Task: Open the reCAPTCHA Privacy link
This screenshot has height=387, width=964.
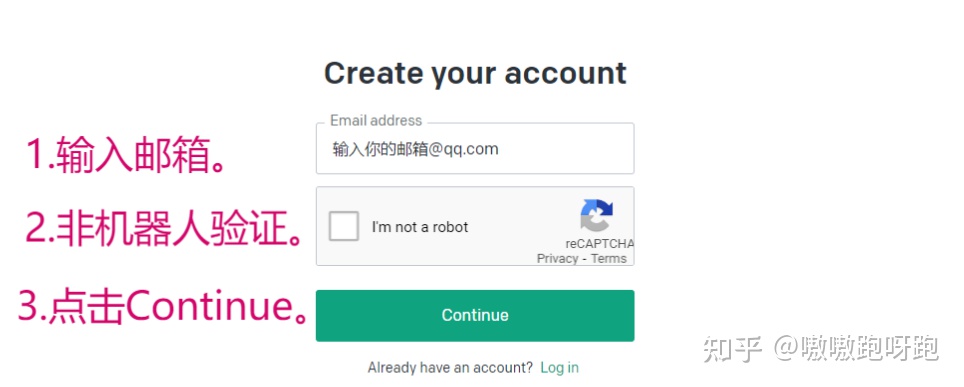Action: [x=557, y=258]
